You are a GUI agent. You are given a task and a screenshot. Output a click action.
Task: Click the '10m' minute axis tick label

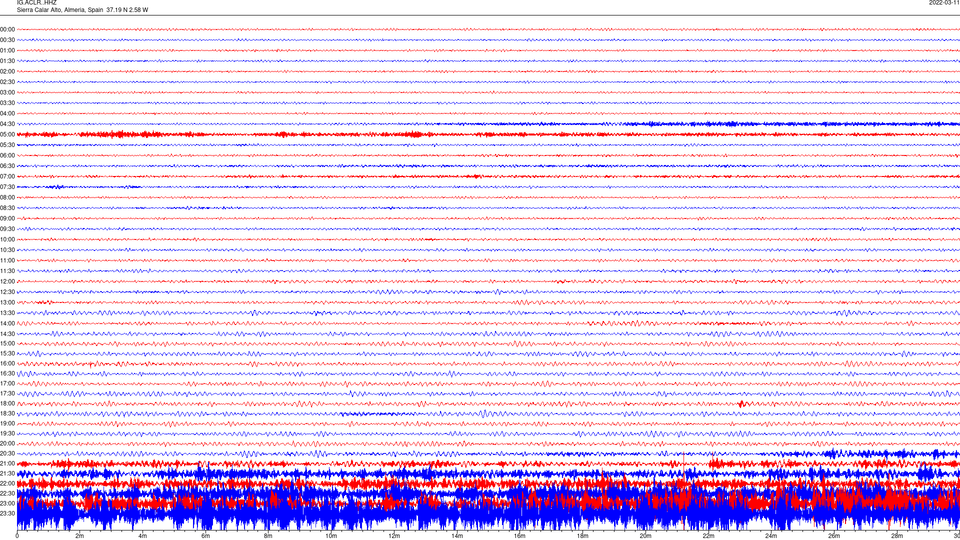tap(331, 536)
